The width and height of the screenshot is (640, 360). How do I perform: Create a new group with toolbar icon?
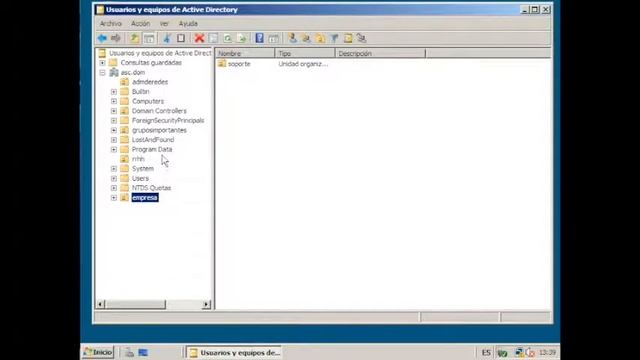[306, 38]
